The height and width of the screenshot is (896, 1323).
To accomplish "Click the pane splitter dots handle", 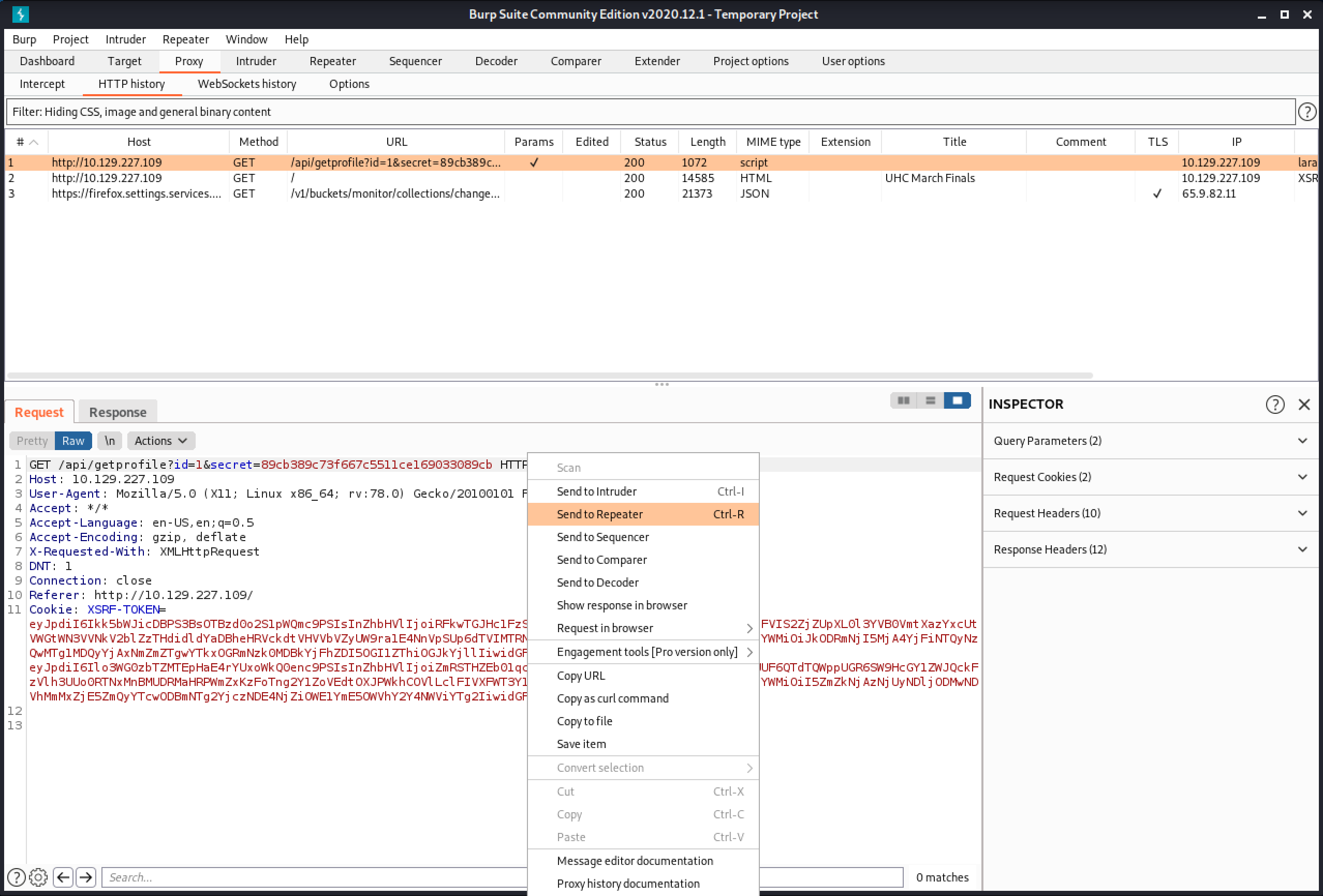I will (x=661, y=384).
